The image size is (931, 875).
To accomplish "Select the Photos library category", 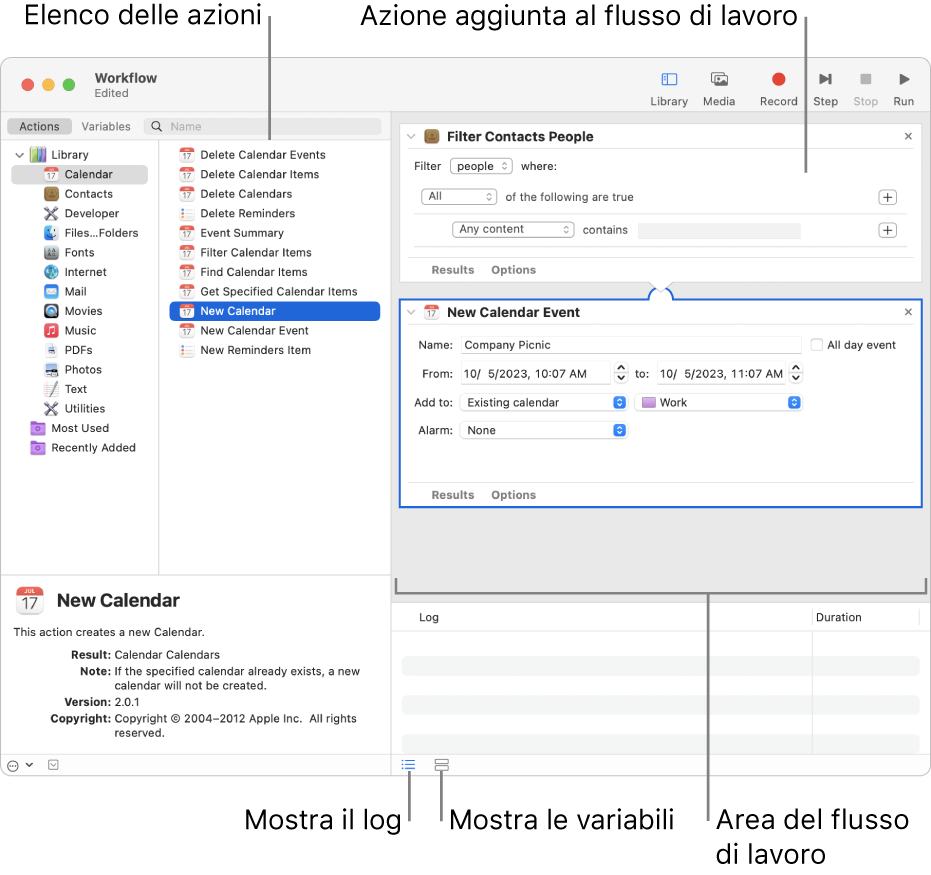I will pyautogui.click(x=73, y=370).
